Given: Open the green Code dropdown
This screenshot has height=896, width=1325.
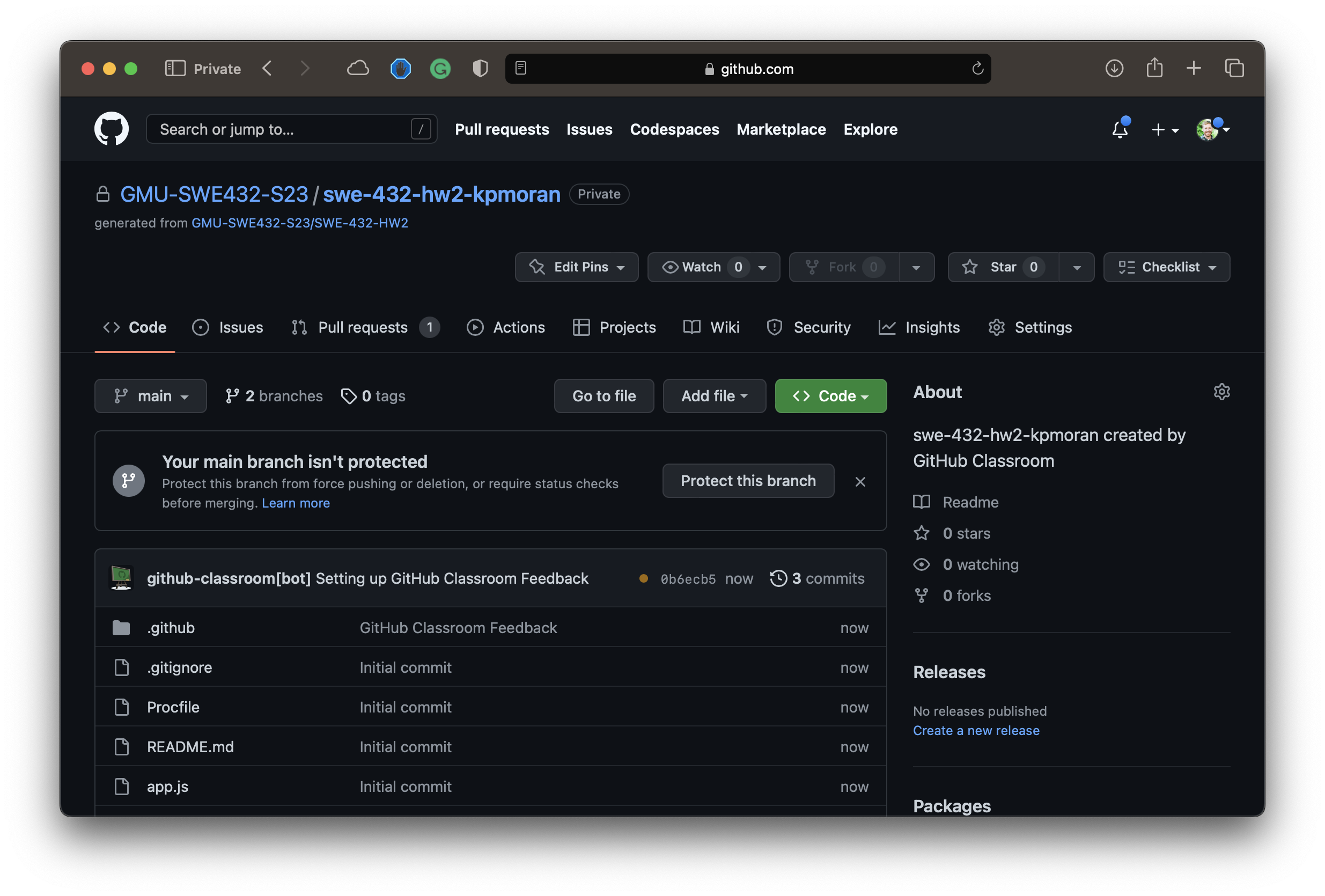Looking at the screenshot, I should click(831, 396).
